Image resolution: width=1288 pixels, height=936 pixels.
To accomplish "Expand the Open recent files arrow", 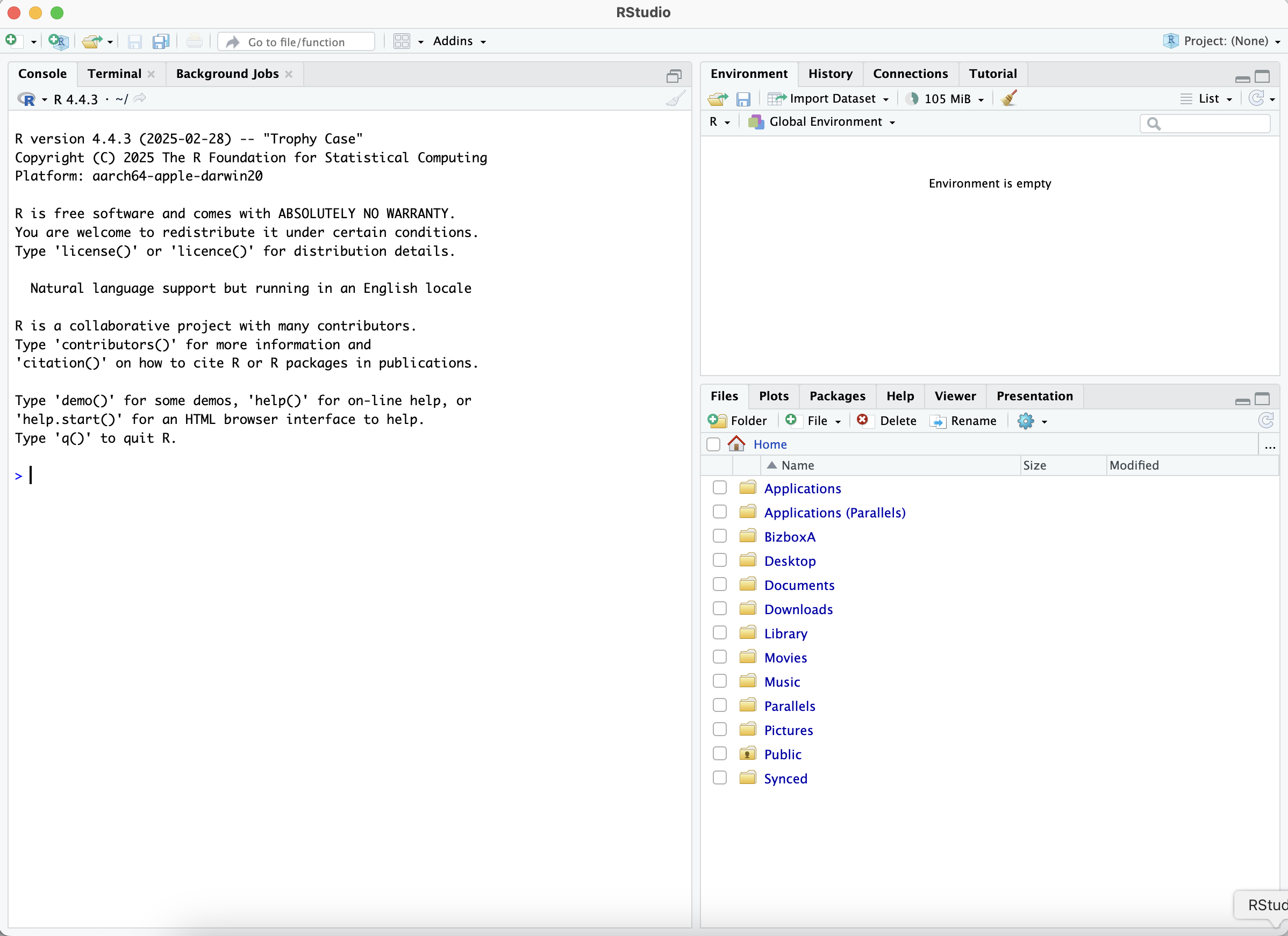I will 110,42.
